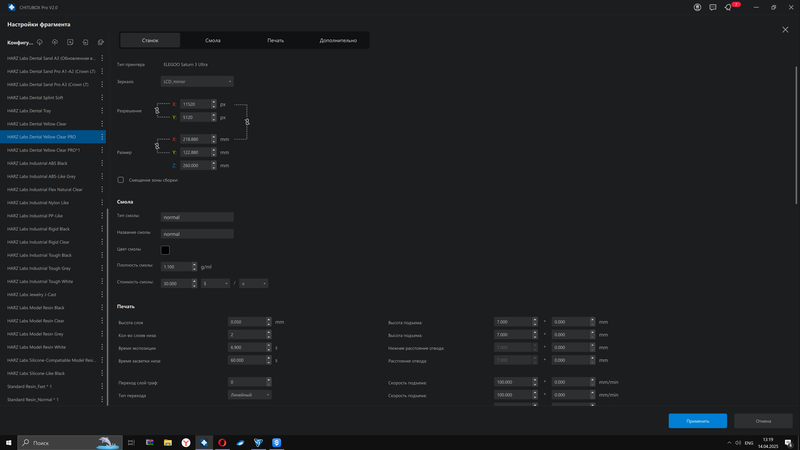Click the first cloud icon in config toolbar
Viewport: 800px width, 450px height.
(x=39, y=43)
